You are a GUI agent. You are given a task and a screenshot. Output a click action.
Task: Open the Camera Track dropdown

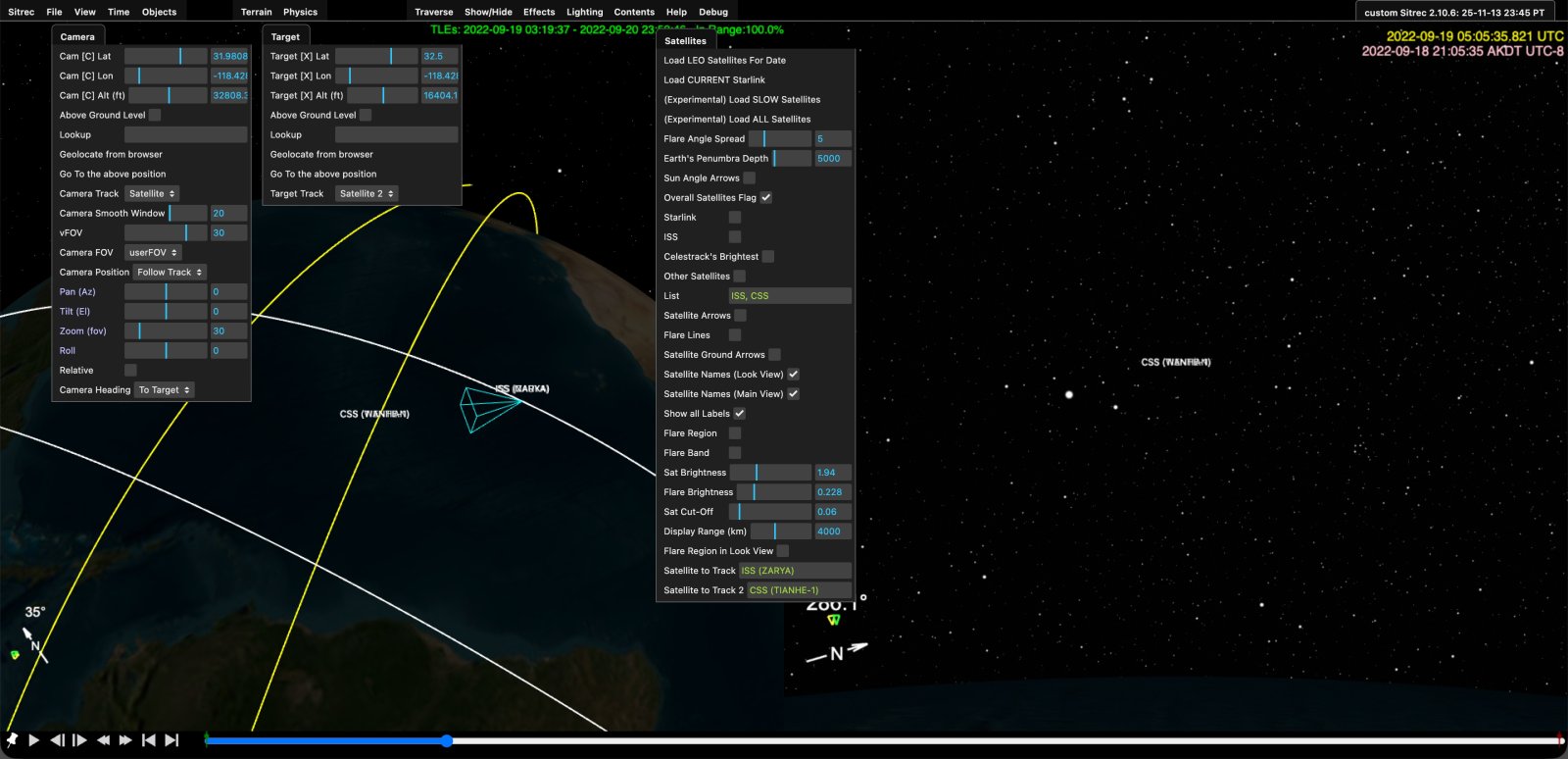tap(152, 193)
